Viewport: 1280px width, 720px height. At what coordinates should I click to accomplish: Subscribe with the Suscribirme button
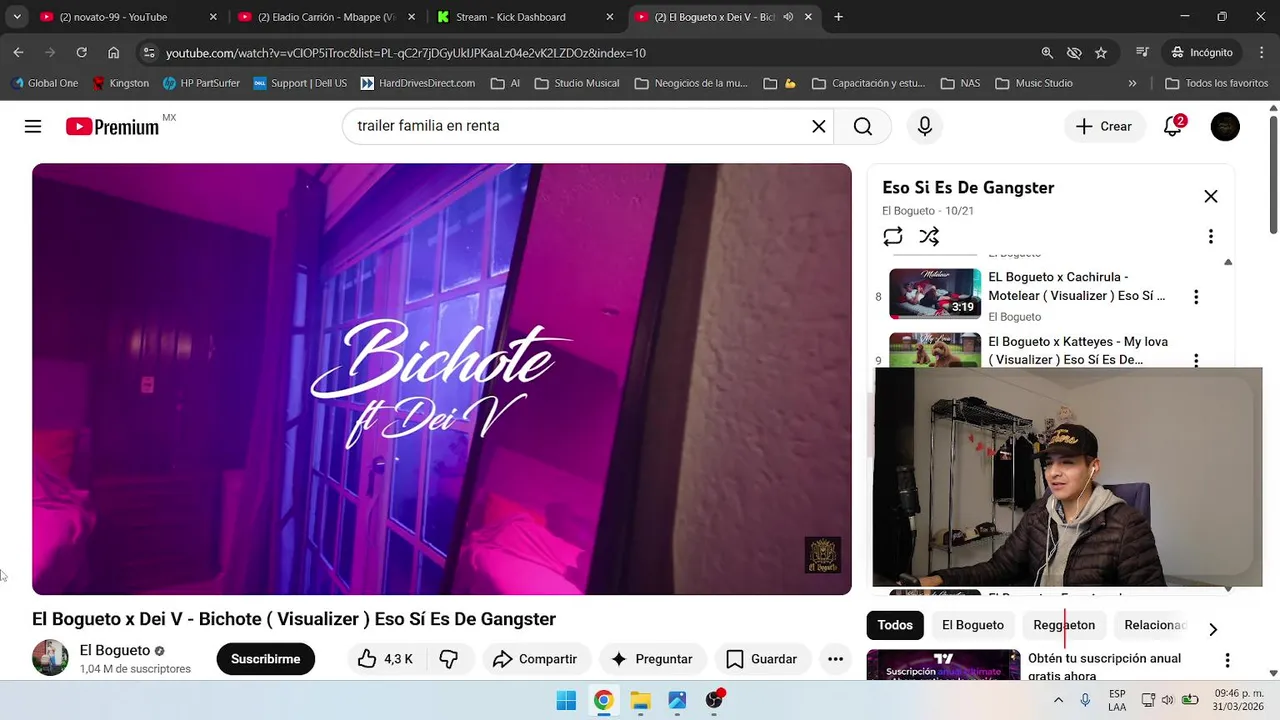[265, 659]
